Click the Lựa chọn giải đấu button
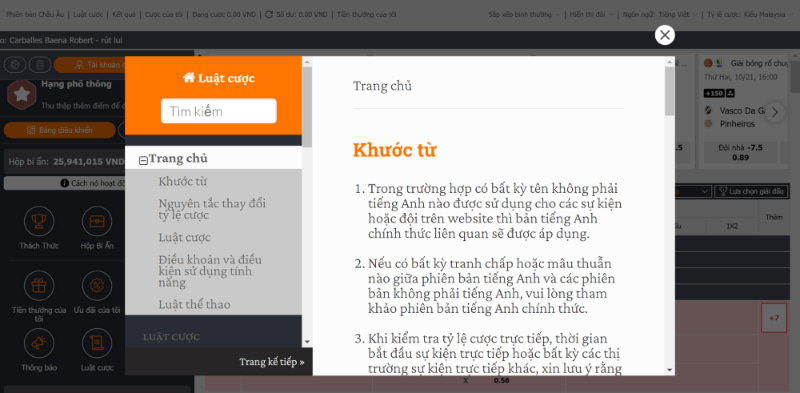Image resolution: width=800 pixels, height=393 pixels. [751, 191]
